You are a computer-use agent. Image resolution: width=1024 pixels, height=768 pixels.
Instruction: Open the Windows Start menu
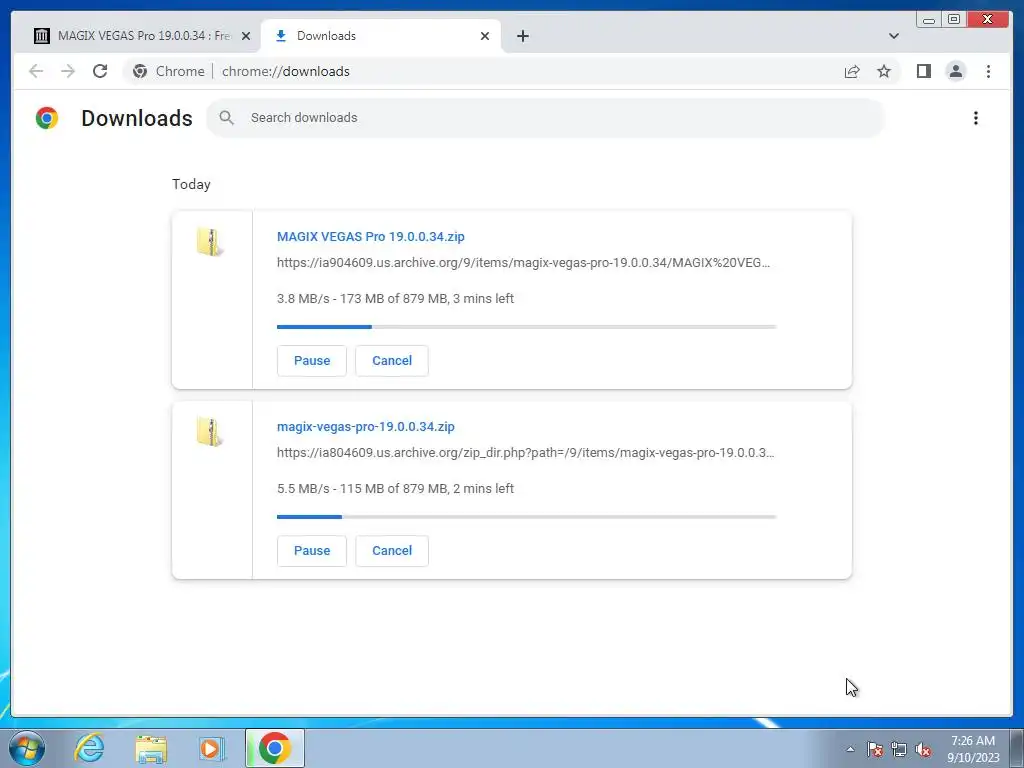[27, 748]
